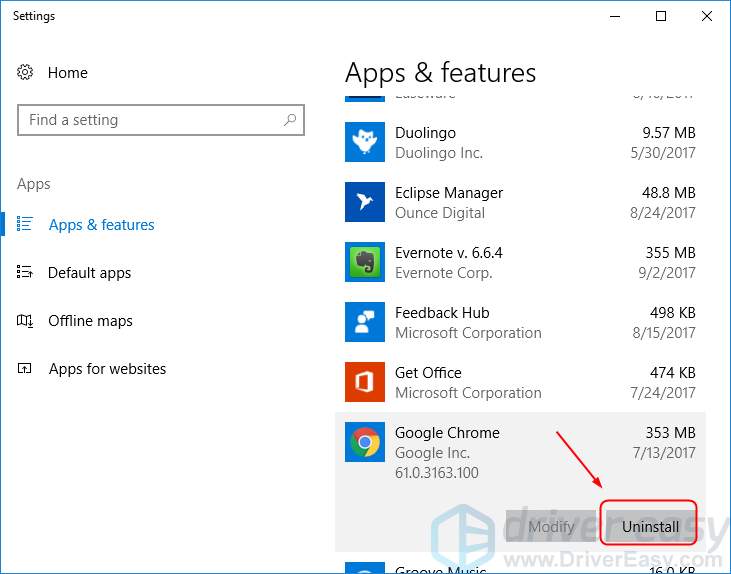Screen dimensions: 731x574
Task: Select the Google Chrome app name
Action: 447,433
